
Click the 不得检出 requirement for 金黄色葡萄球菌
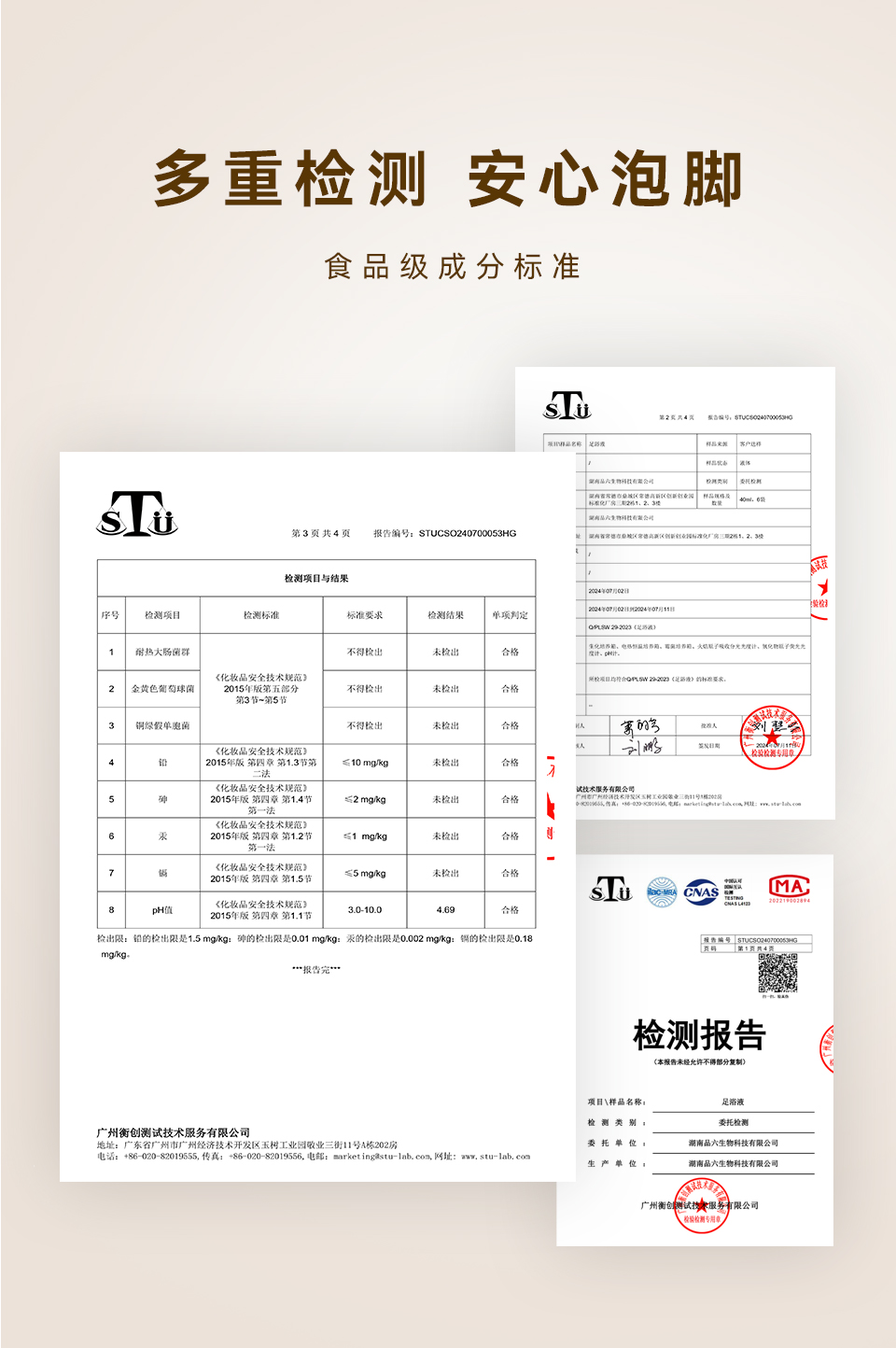click(x=365, y=689)
